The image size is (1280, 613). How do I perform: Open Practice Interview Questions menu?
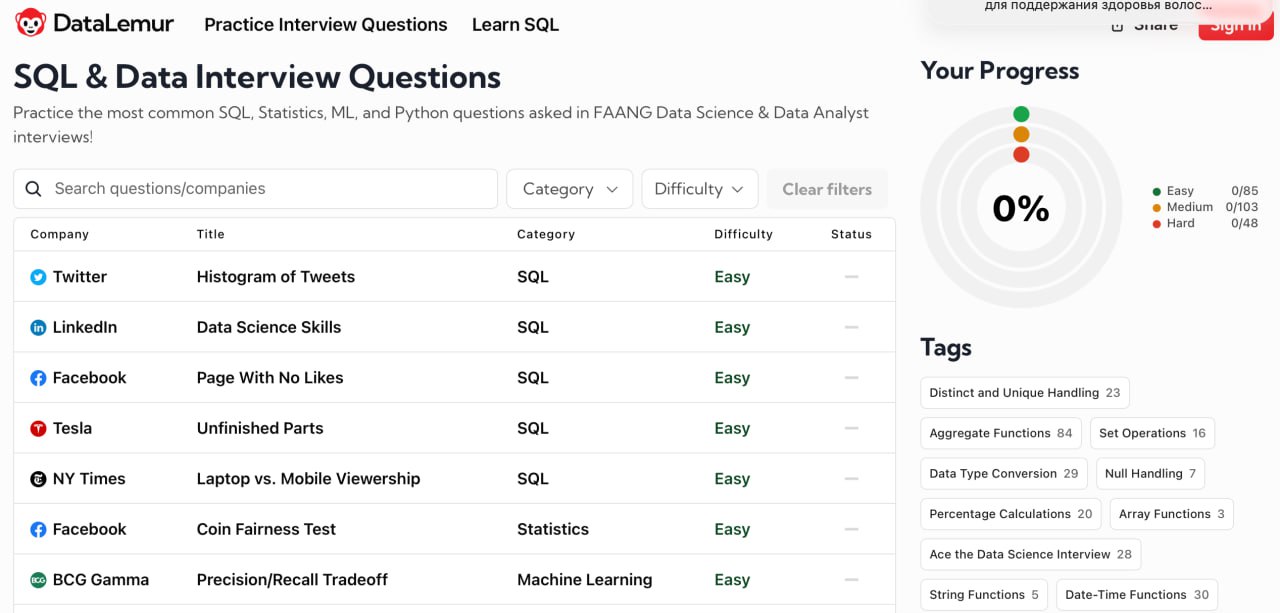point(325,25)
